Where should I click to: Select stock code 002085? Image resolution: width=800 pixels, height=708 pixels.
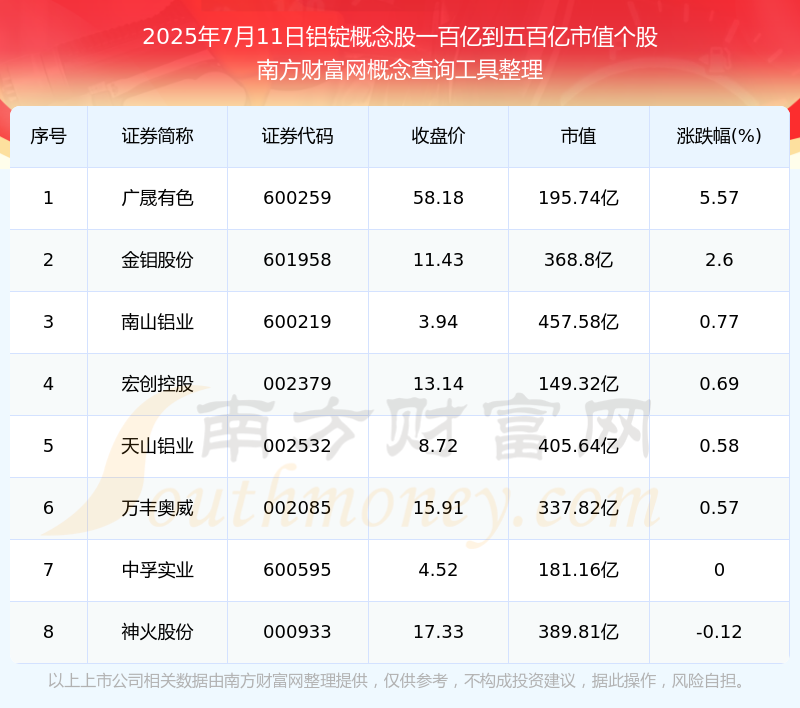tap(297, 508)
